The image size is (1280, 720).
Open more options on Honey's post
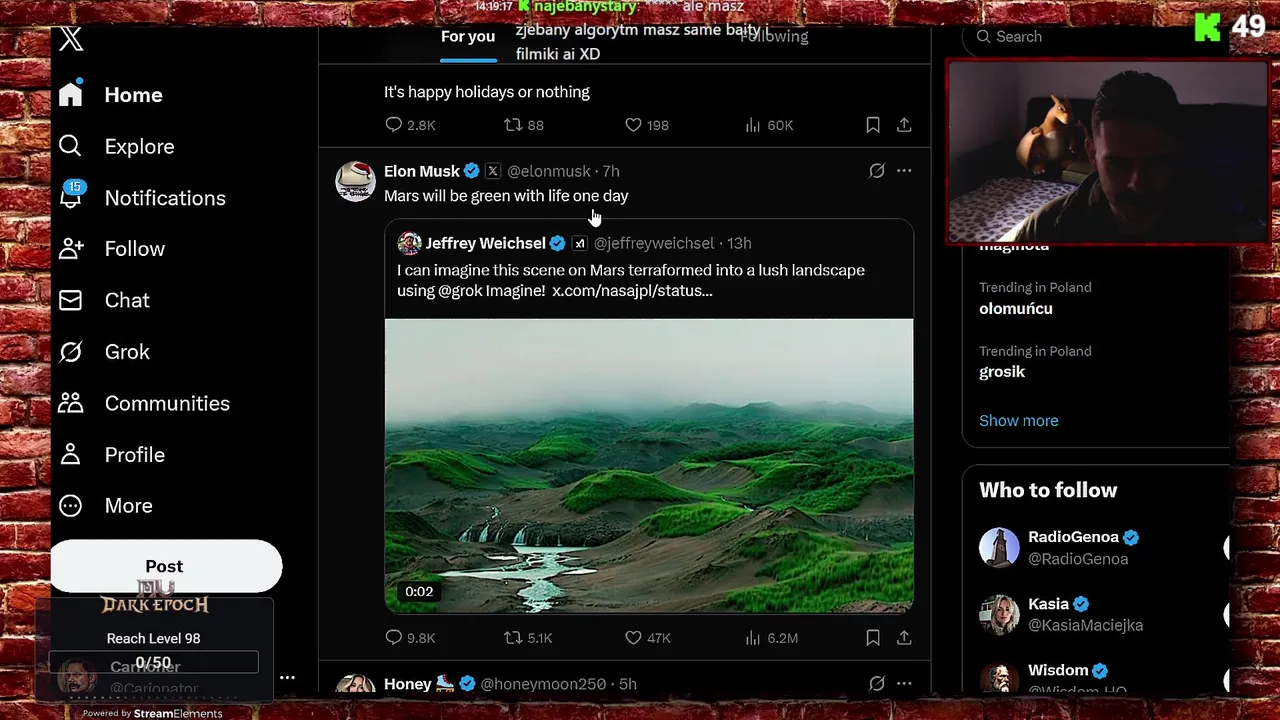(x=904, y=684)
